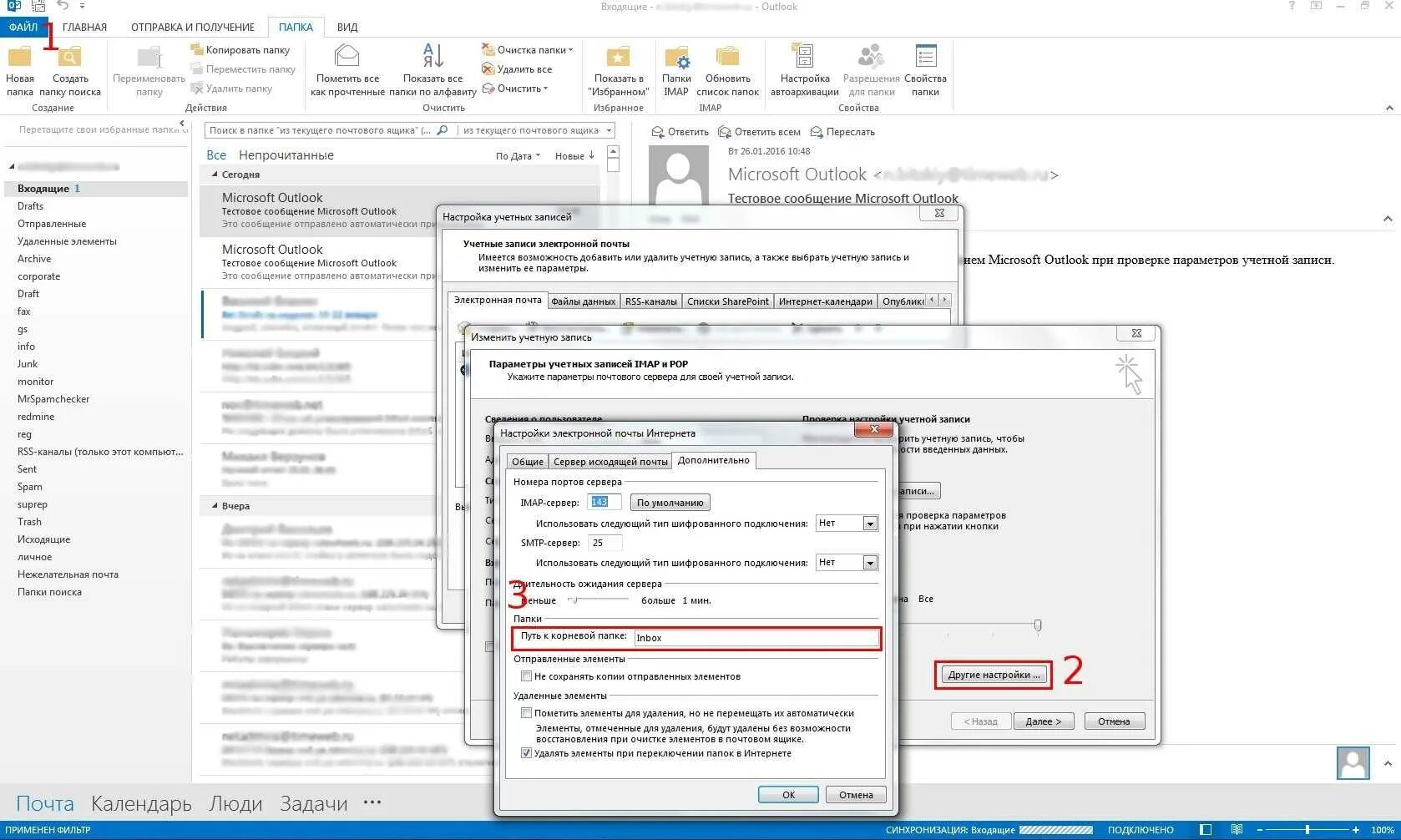This screenshot has width=1401, height=840.
Task: Click Другие настройки (More Settings) button
Action: click(x=994, y=675)
